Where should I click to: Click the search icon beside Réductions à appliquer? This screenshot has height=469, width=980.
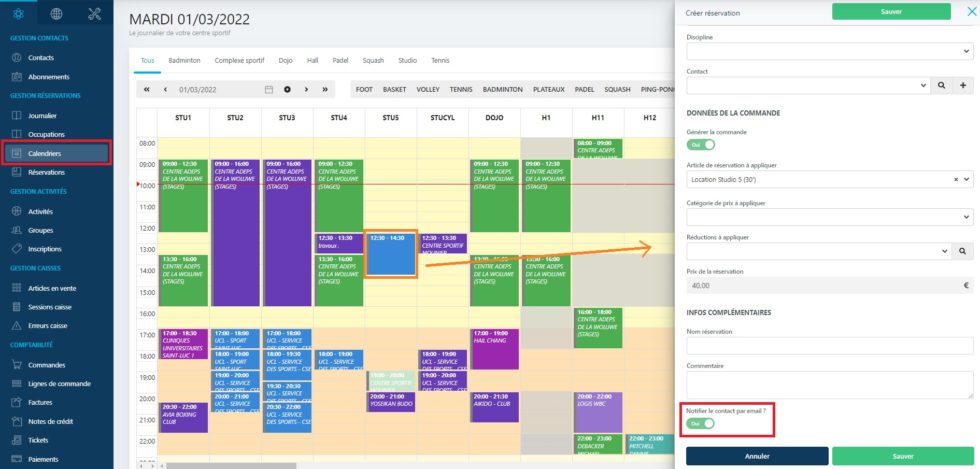965,252
